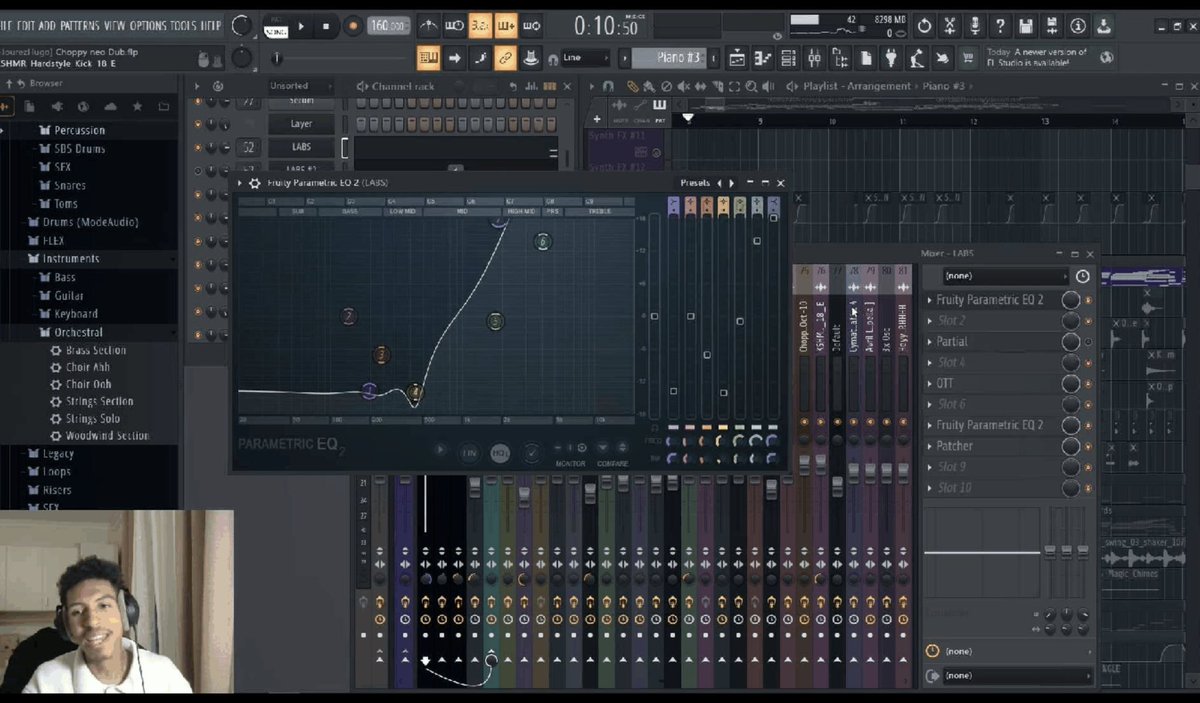Select the Playlist magnet snap icon

click(x=608, y=86)
